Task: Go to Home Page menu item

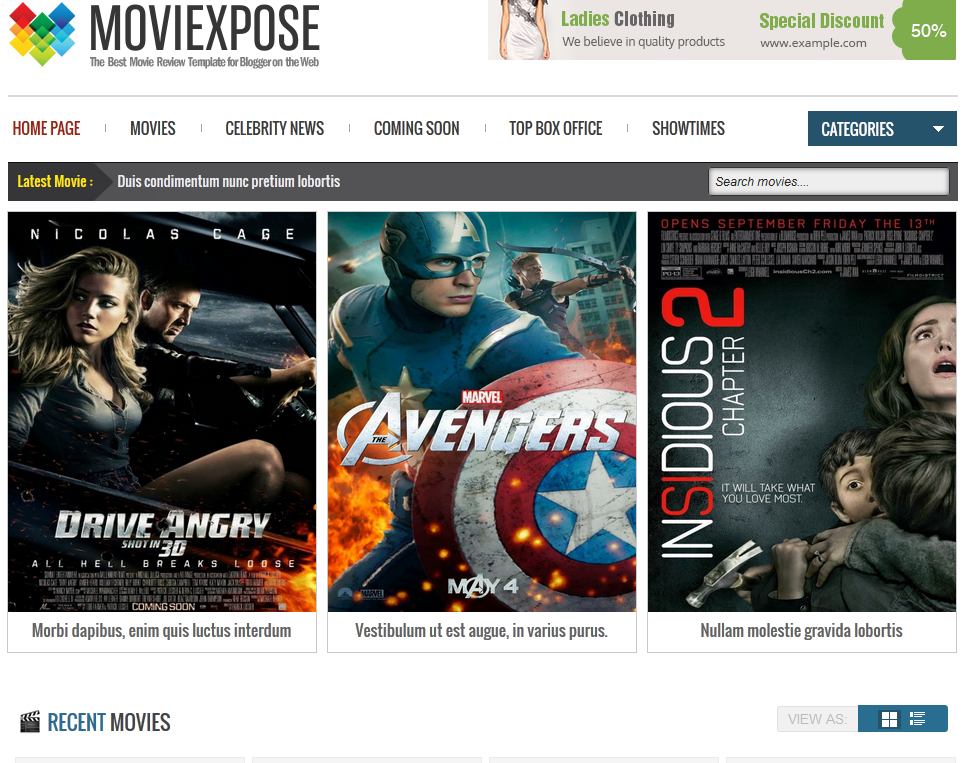Action: (x=47, y=129)
